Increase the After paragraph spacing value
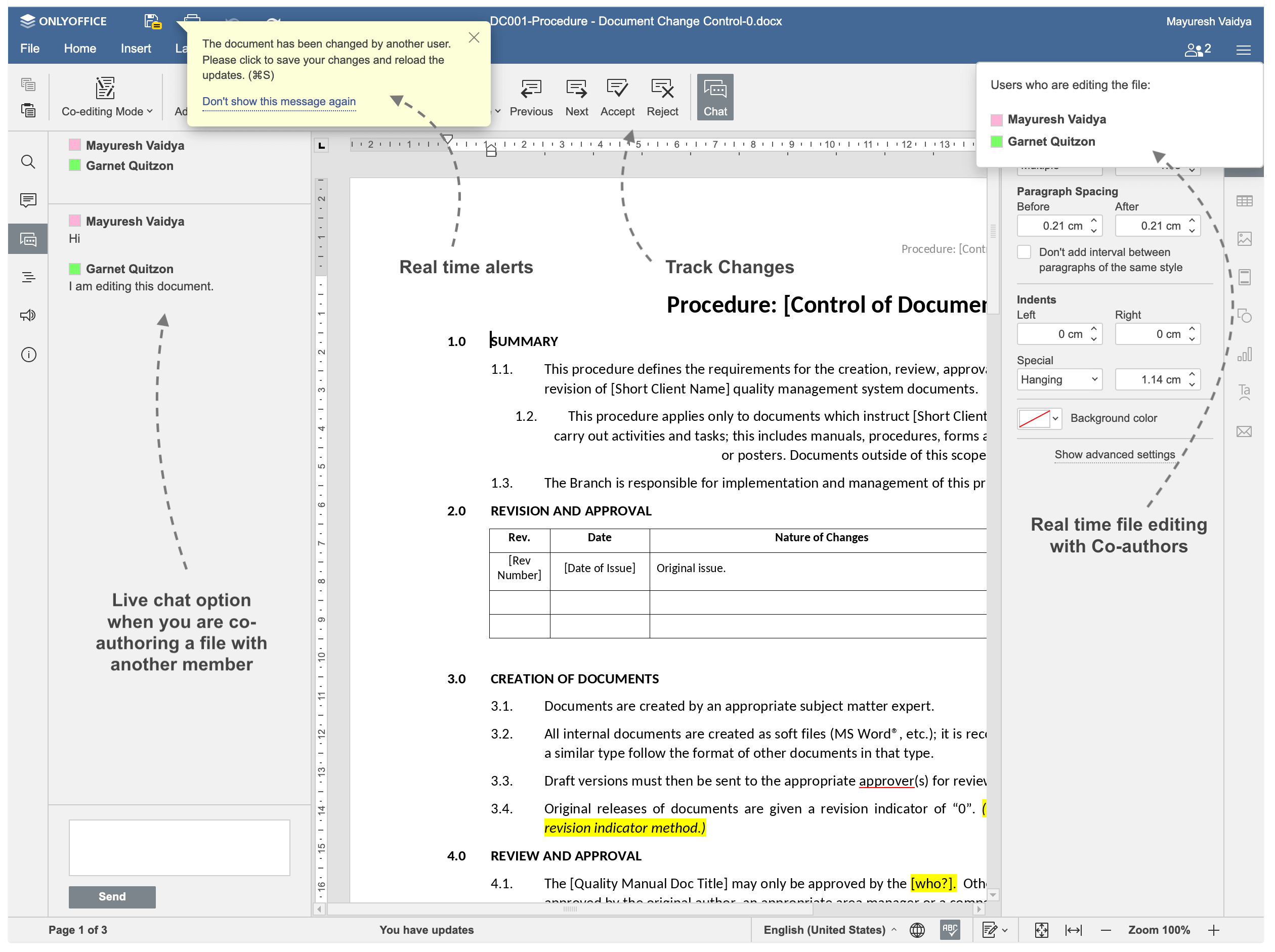Viewport: 1275px width, 952px height. (x=1192, y=221)
